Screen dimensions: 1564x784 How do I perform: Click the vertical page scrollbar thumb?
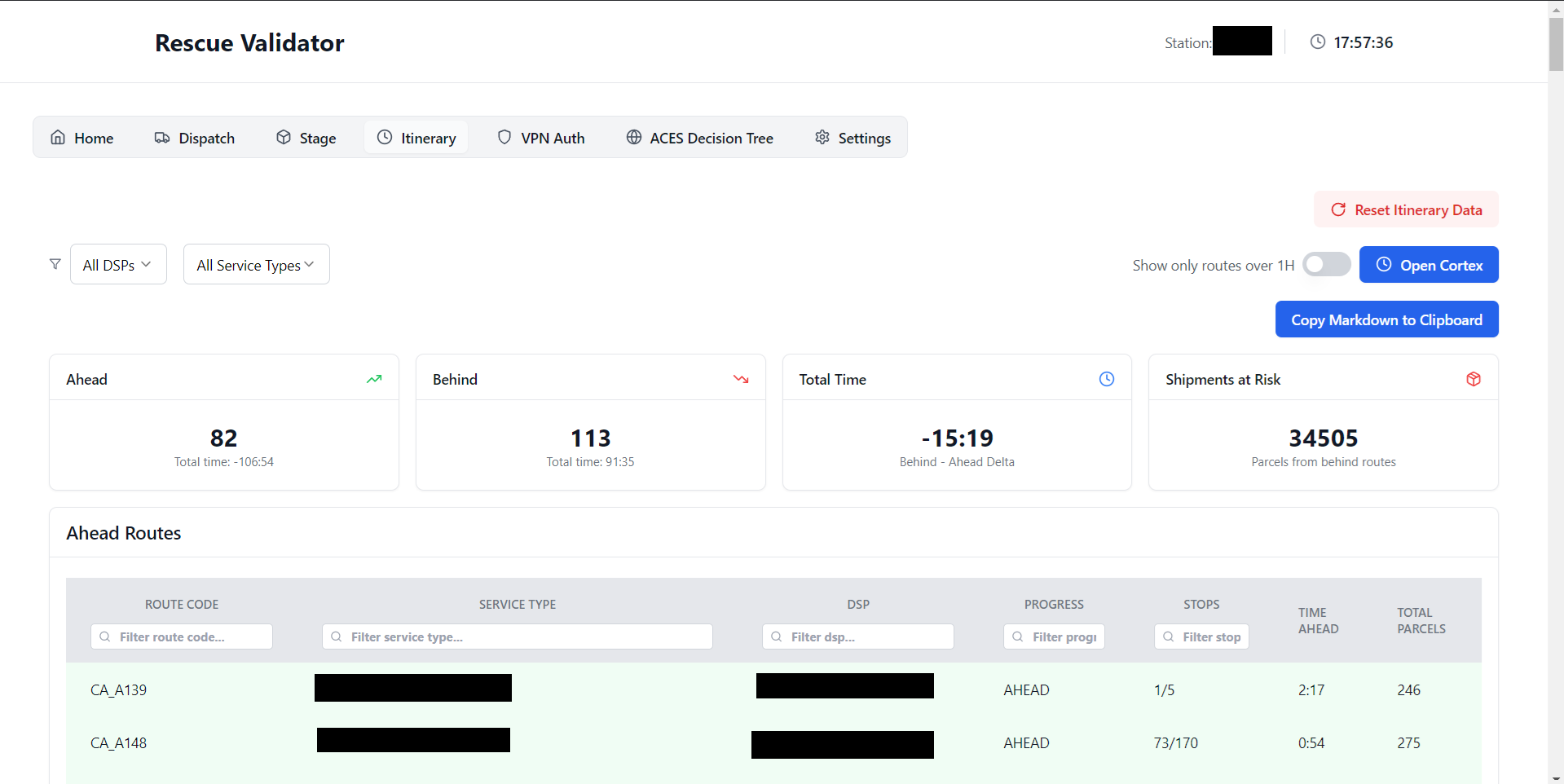click(x=1555, y=45)
